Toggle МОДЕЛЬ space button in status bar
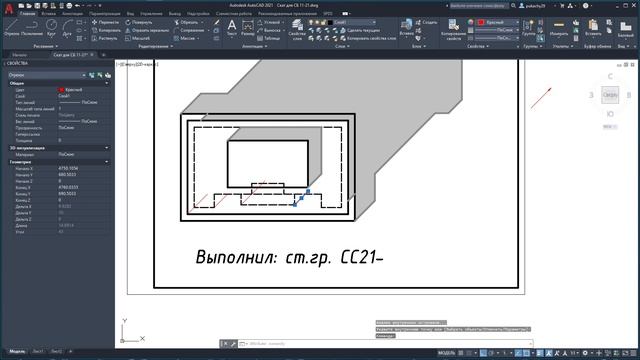 pos(446,353)
